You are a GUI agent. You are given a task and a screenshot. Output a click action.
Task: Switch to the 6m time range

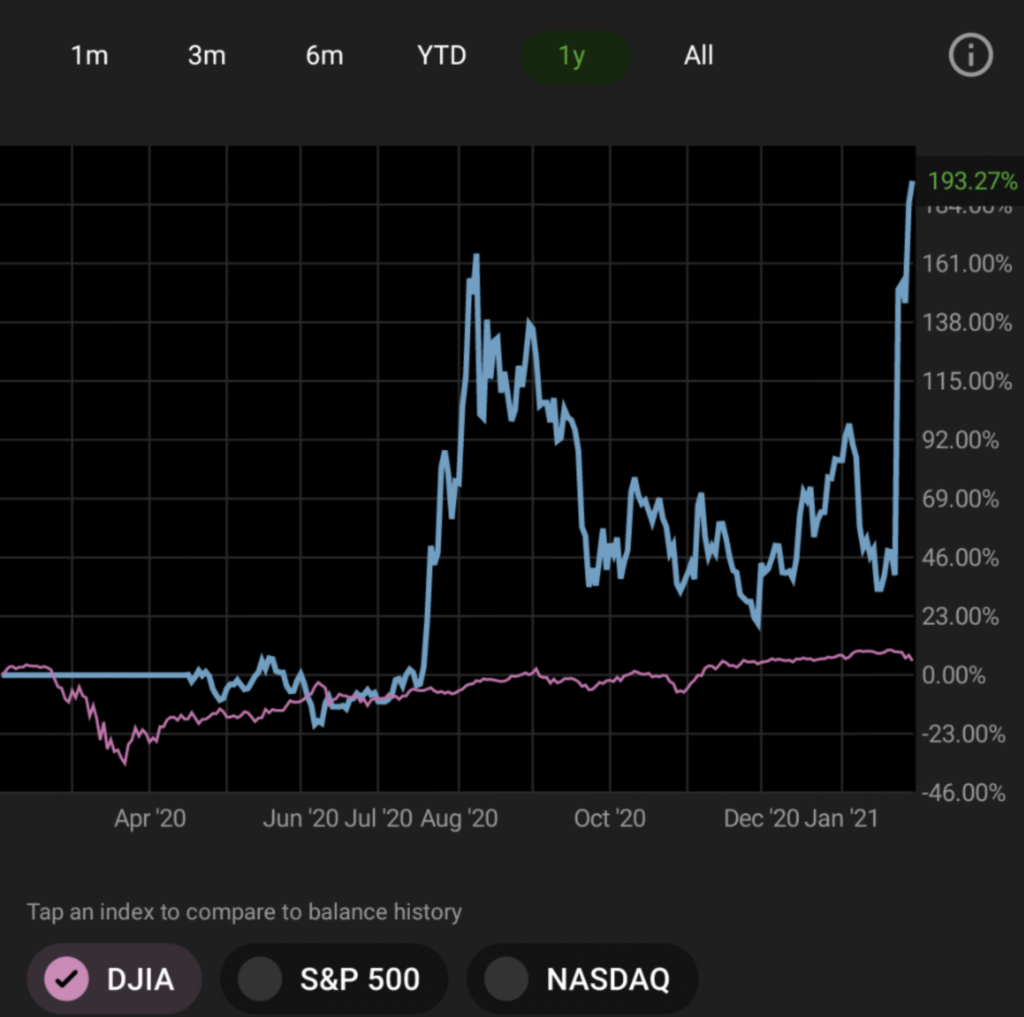[324, 56]
